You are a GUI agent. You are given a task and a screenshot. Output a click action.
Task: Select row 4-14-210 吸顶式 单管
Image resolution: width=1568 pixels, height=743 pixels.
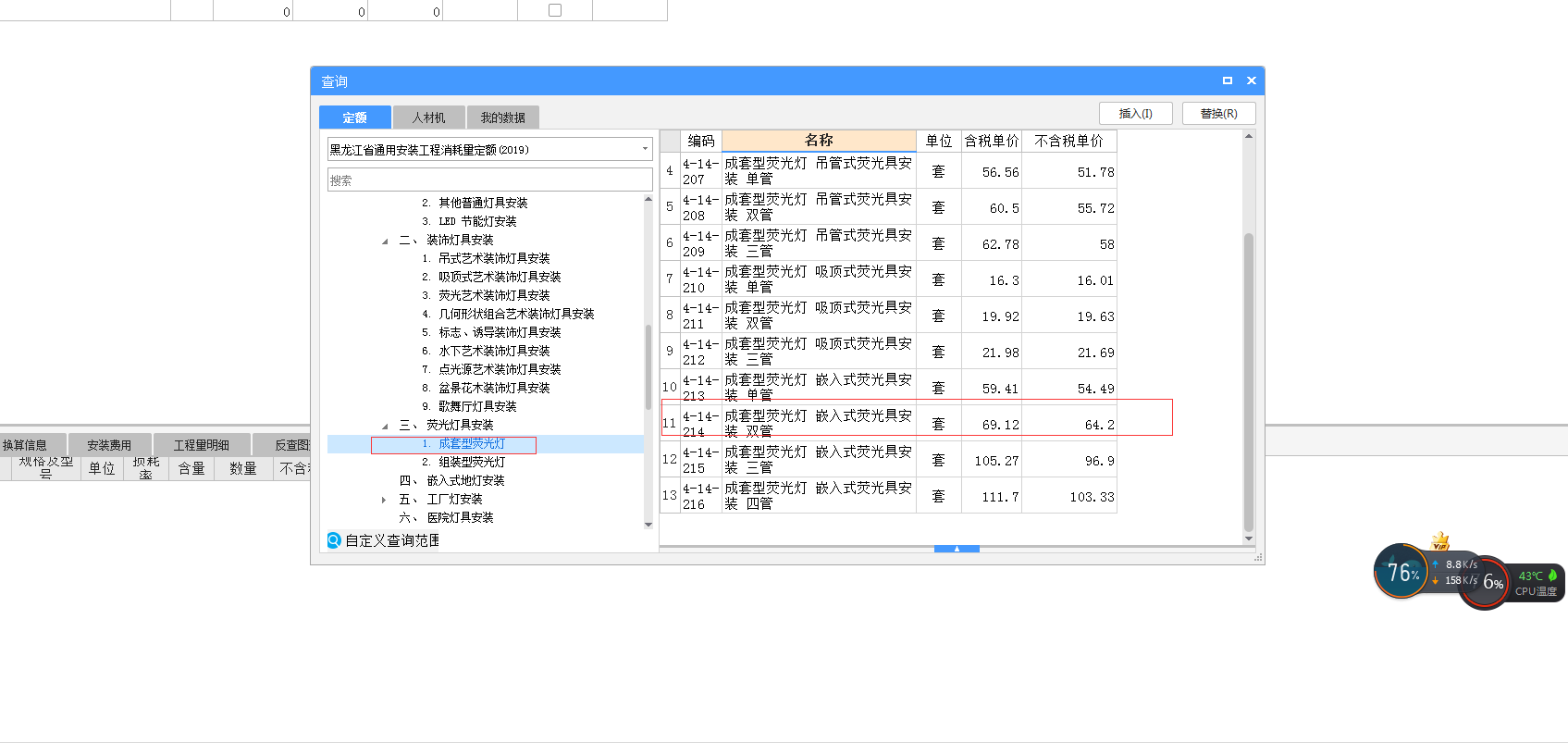[889, 279]
